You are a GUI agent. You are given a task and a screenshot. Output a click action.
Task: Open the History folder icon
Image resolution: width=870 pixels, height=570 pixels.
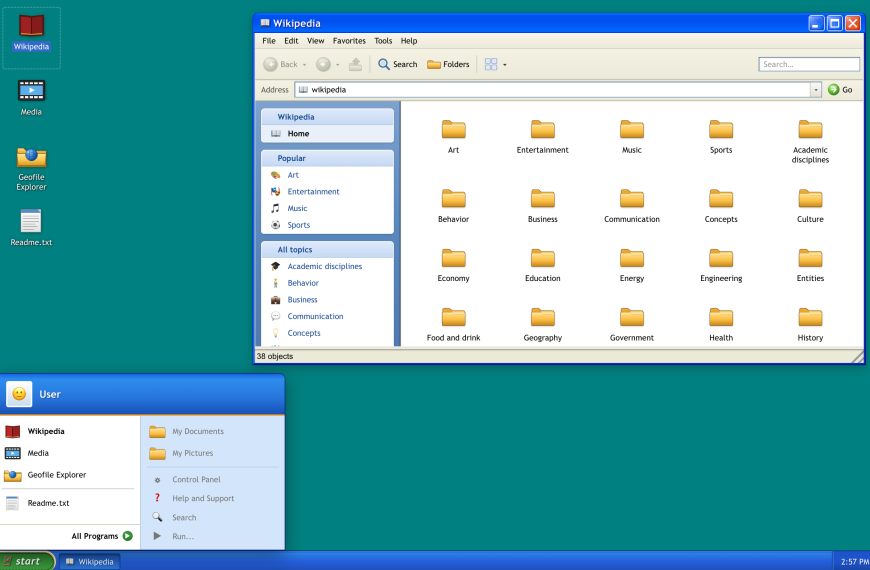[810, 317]
